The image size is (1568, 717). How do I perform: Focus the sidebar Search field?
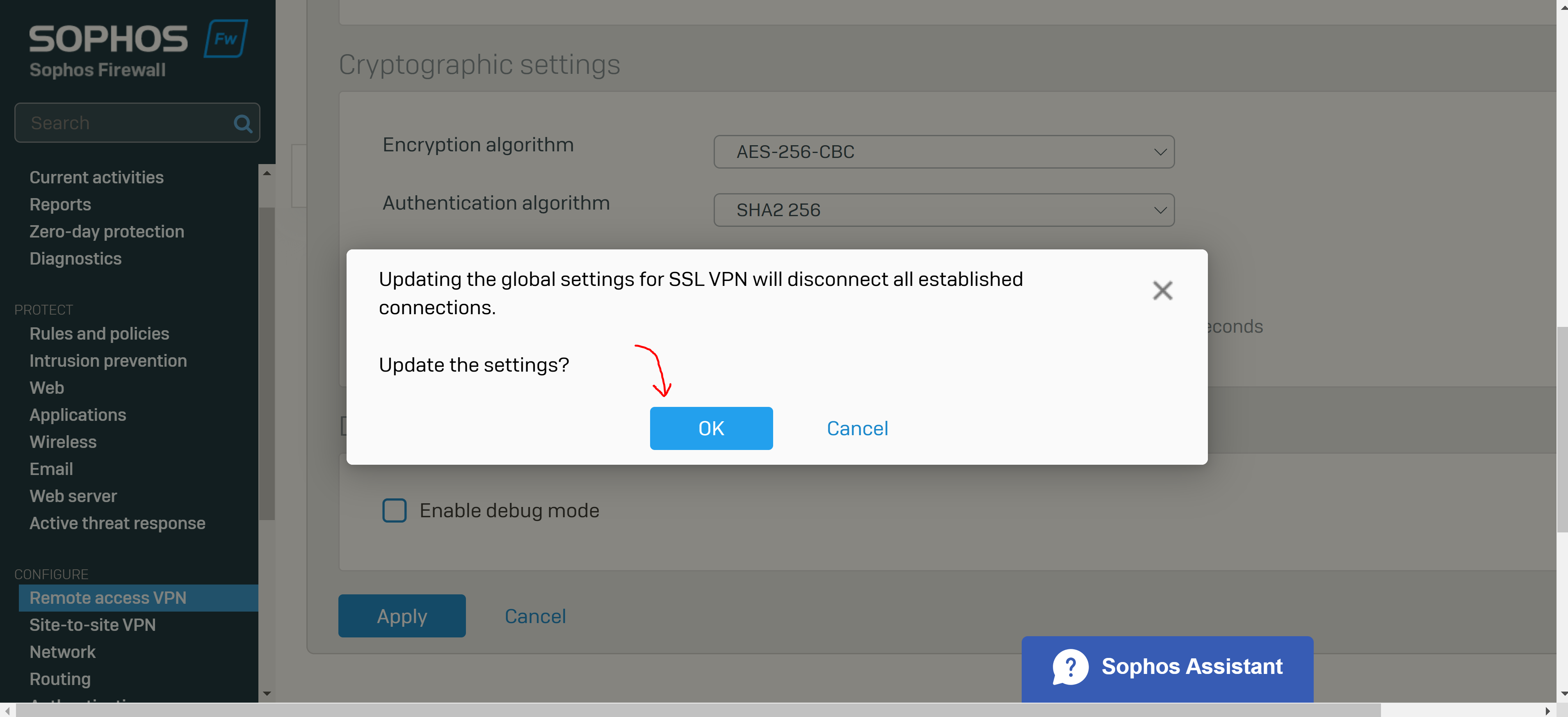click(x=137, y=123)
